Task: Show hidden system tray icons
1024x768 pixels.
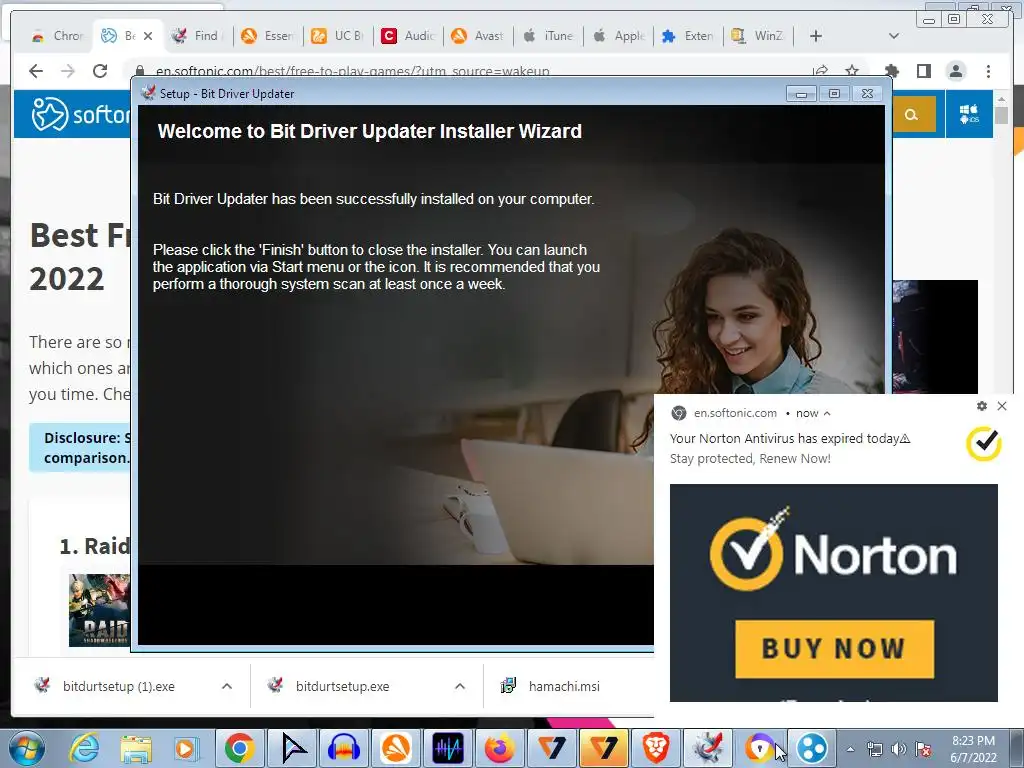Action: 850,749
